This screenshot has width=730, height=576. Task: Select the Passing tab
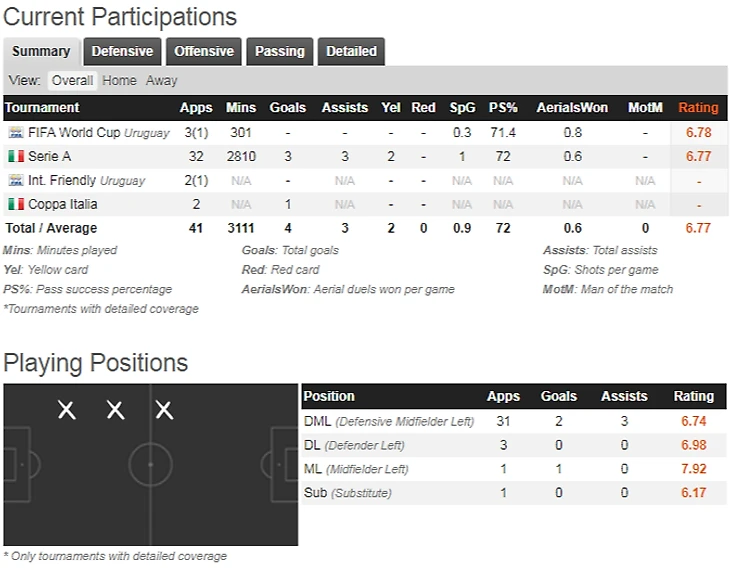coord(280,51)
